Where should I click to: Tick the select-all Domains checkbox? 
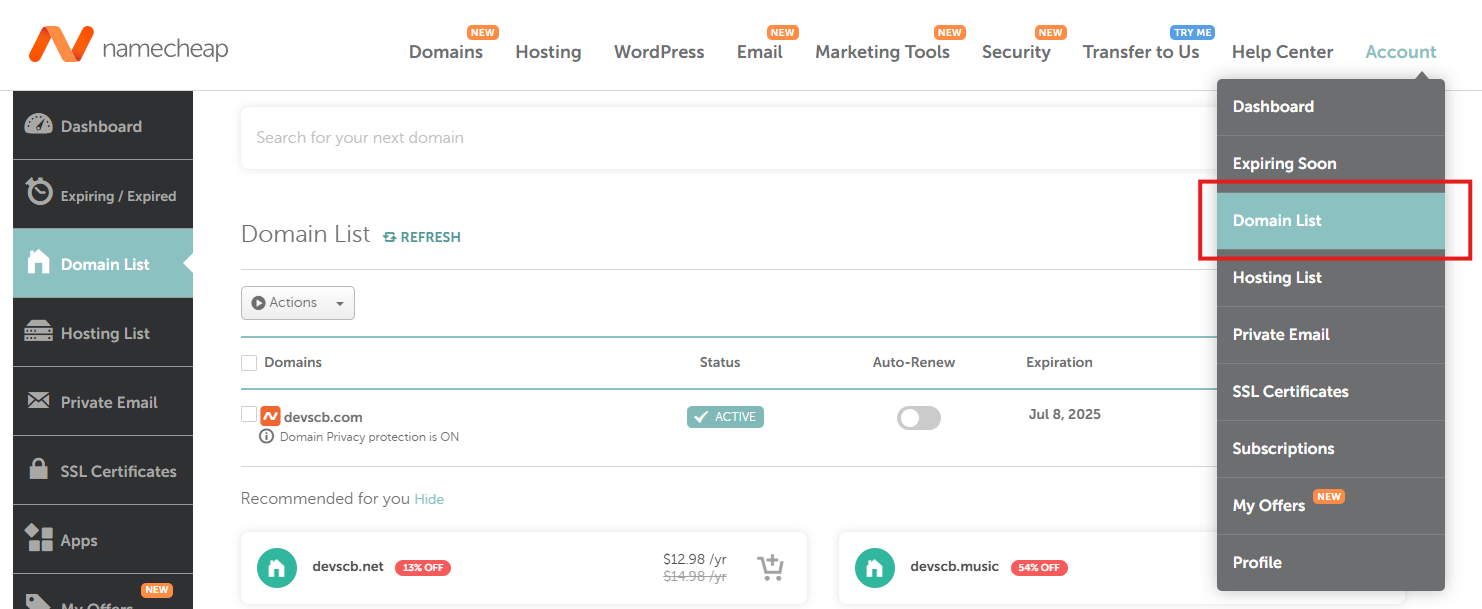pos(249,362)
